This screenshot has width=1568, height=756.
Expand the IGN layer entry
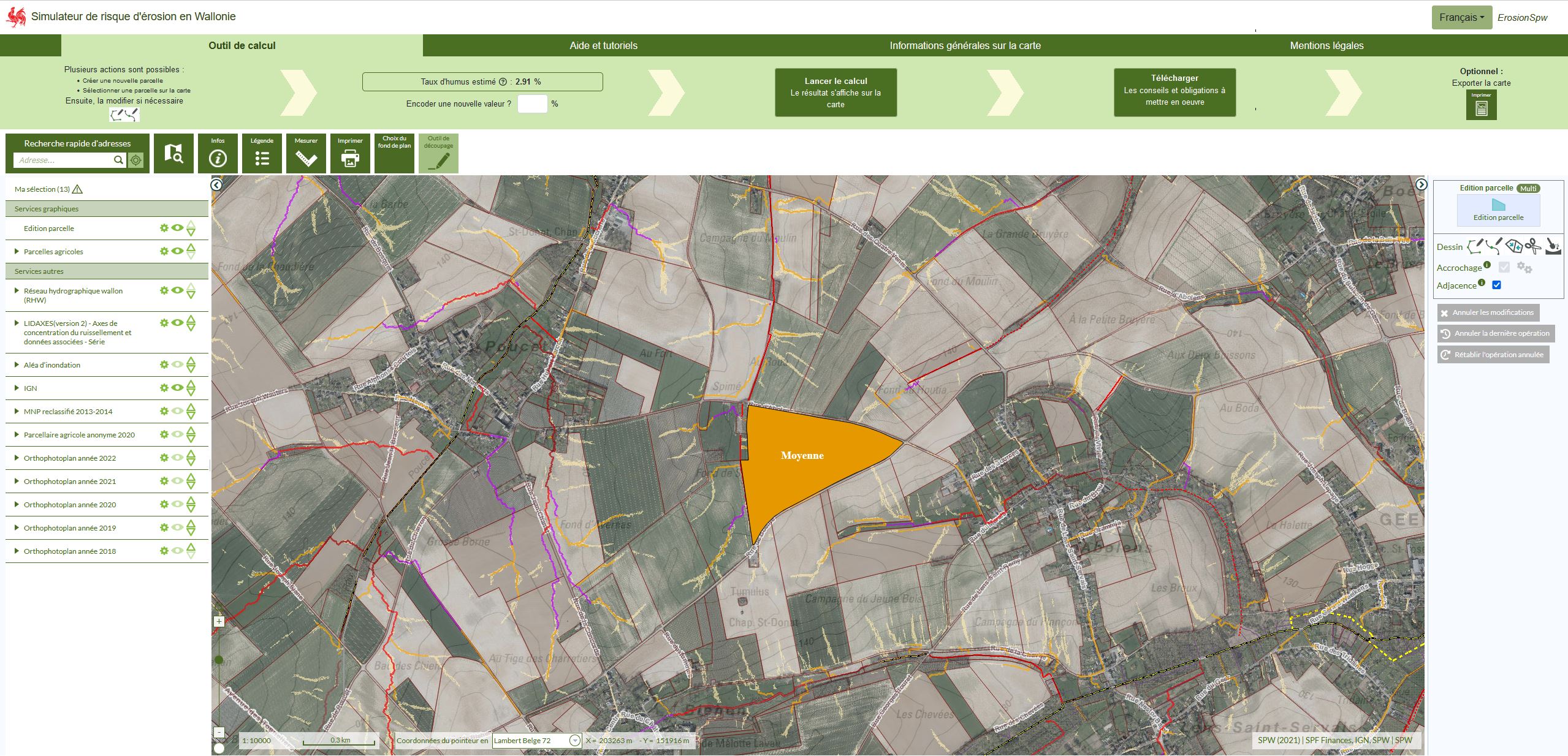pyautogui.click(x=17, y=388)
